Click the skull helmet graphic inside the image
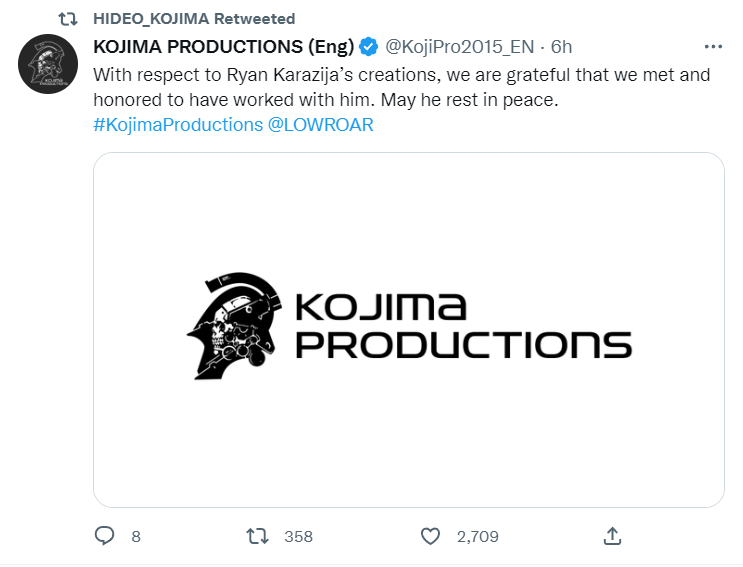The width and height of the screenshot is (743, 567). (x=235, y=325)
